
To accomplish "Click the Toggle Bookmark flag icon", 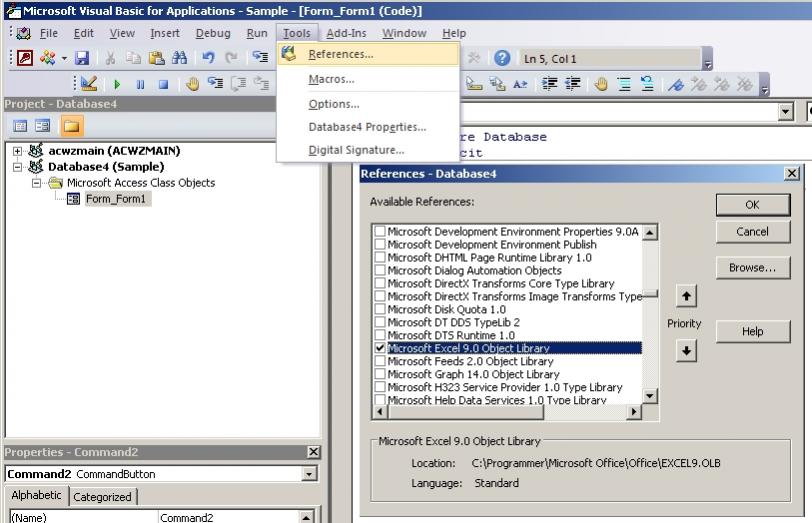I will (675, 84).
